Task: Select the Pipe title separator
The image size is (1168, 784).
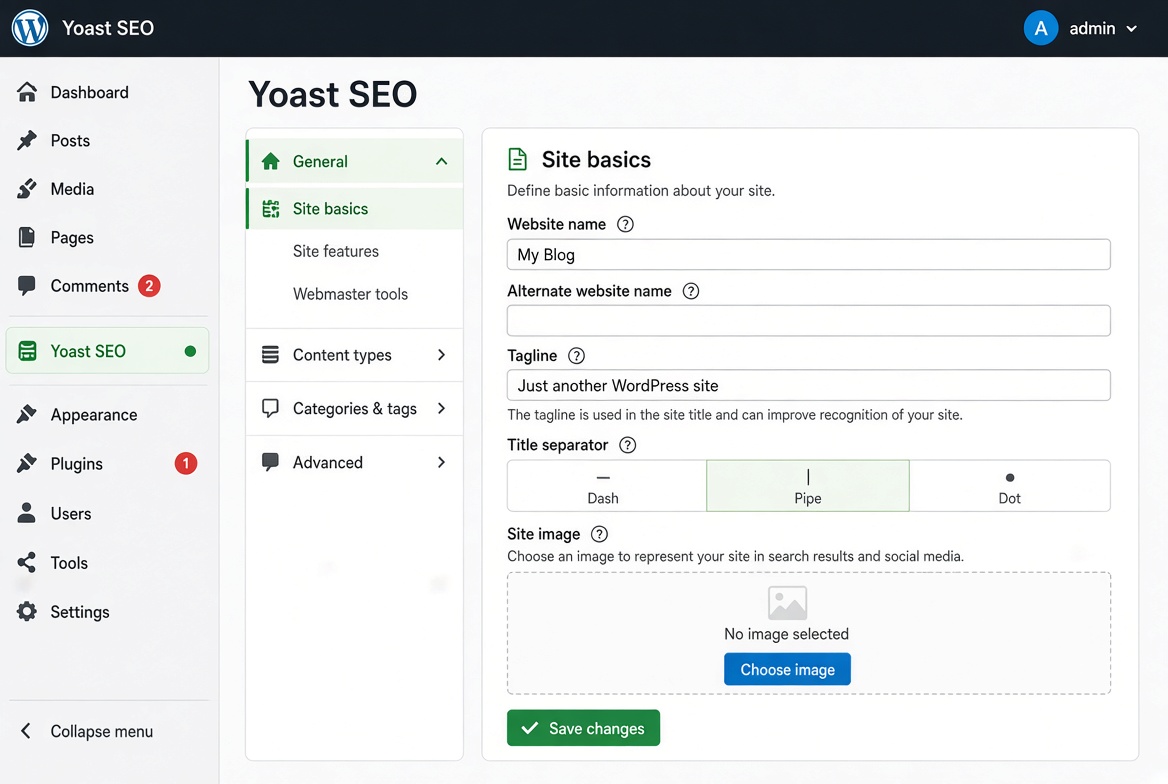Action: point(807,486)
